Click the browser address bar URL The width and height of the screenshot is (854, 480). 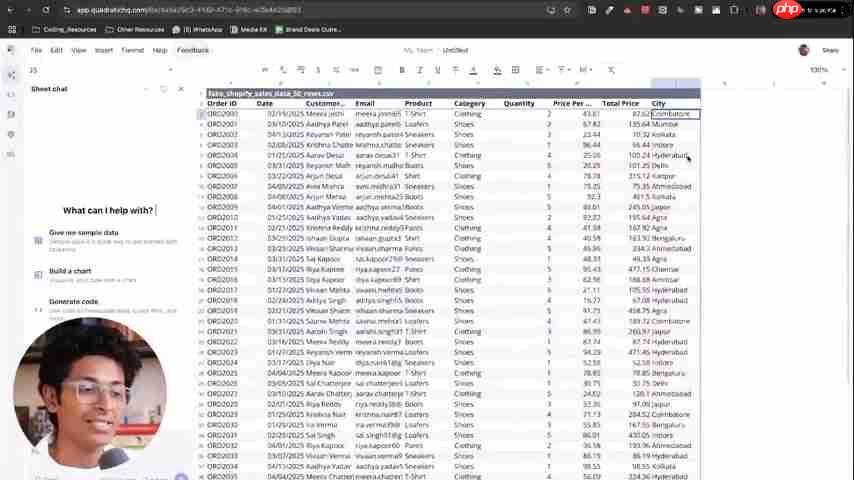click(189, 10)
